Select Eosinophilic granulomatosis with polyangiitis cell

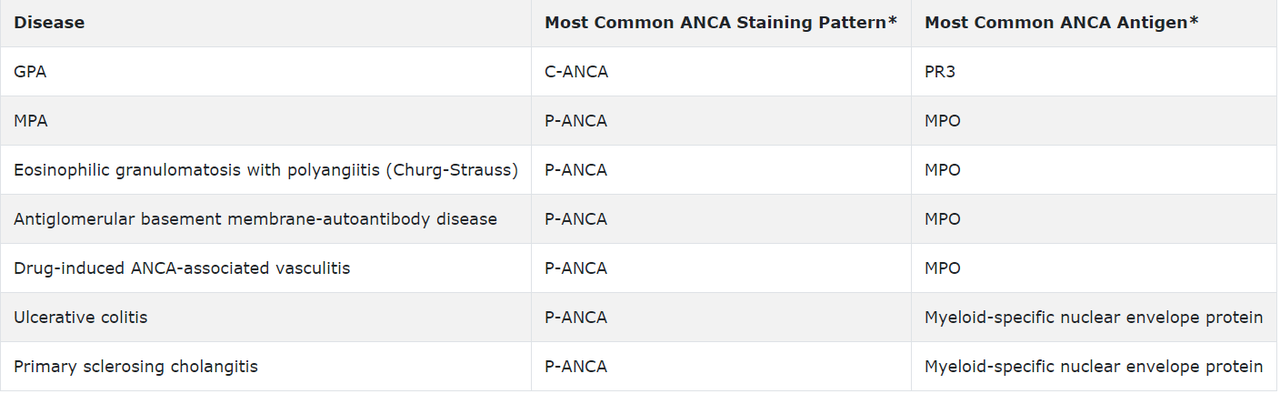[x=266, y=170]
